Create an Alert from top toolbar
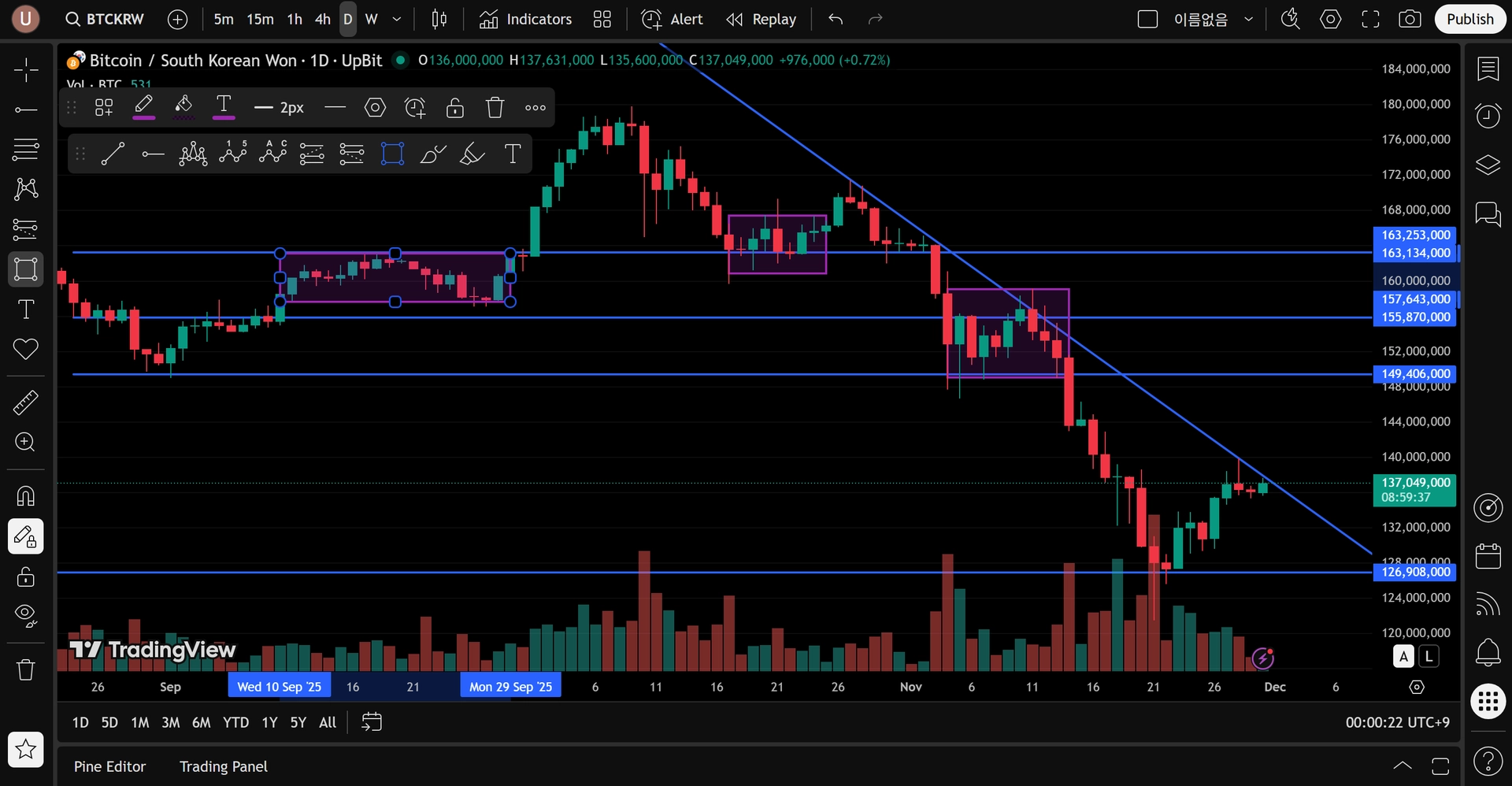 [672, 20]
